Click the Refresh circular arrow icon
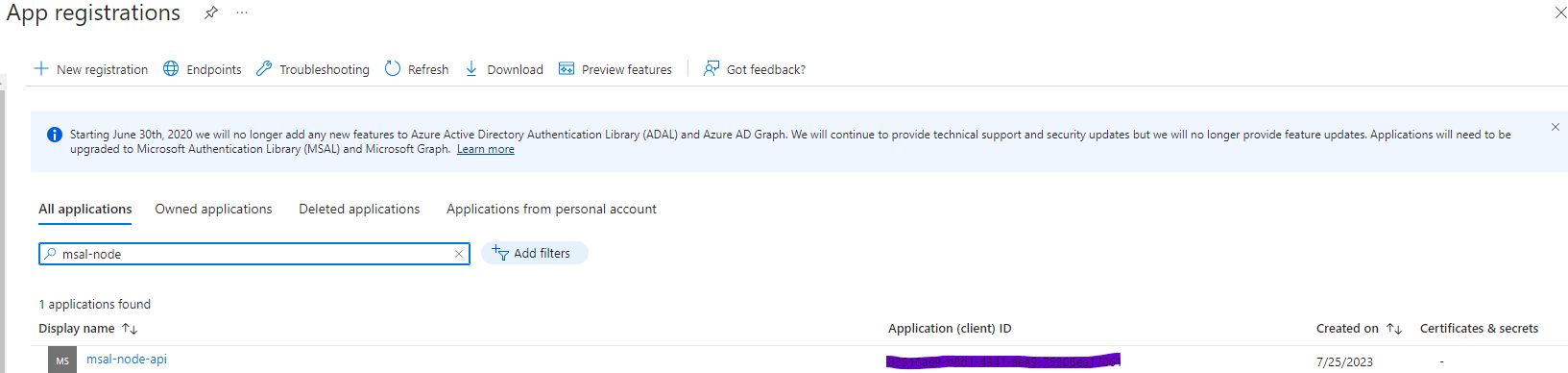Image resolution: width=1568 pixels, height=373 pixels. point(393,68)
